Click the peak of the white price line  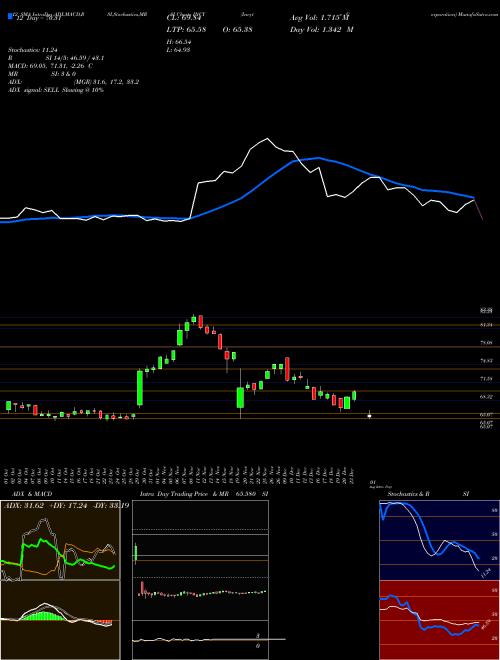click(x=267, y=138)
